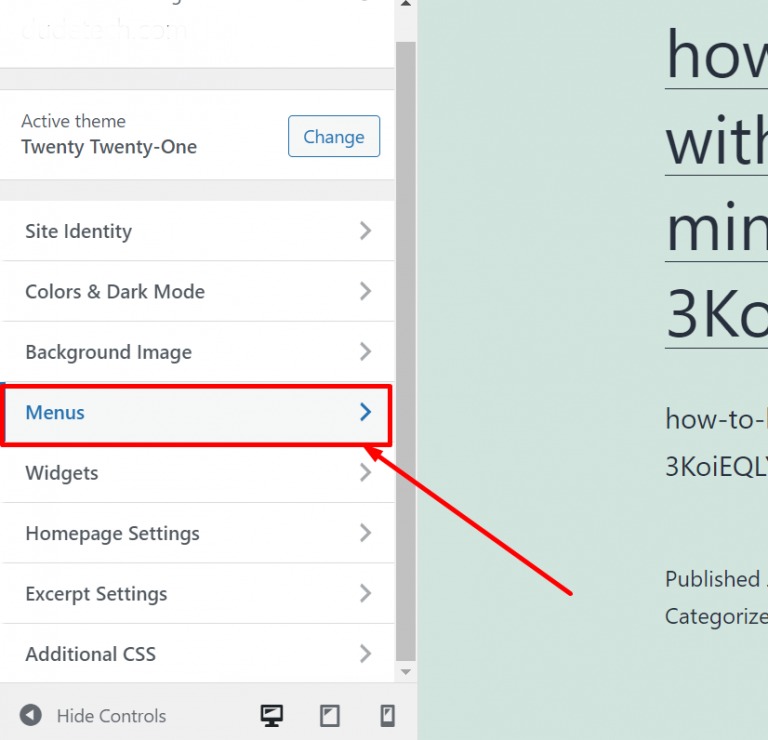This screenshot has width=768, height=740.
Task: Switch to tablet preview icon
Action: (x=329, y=715)
